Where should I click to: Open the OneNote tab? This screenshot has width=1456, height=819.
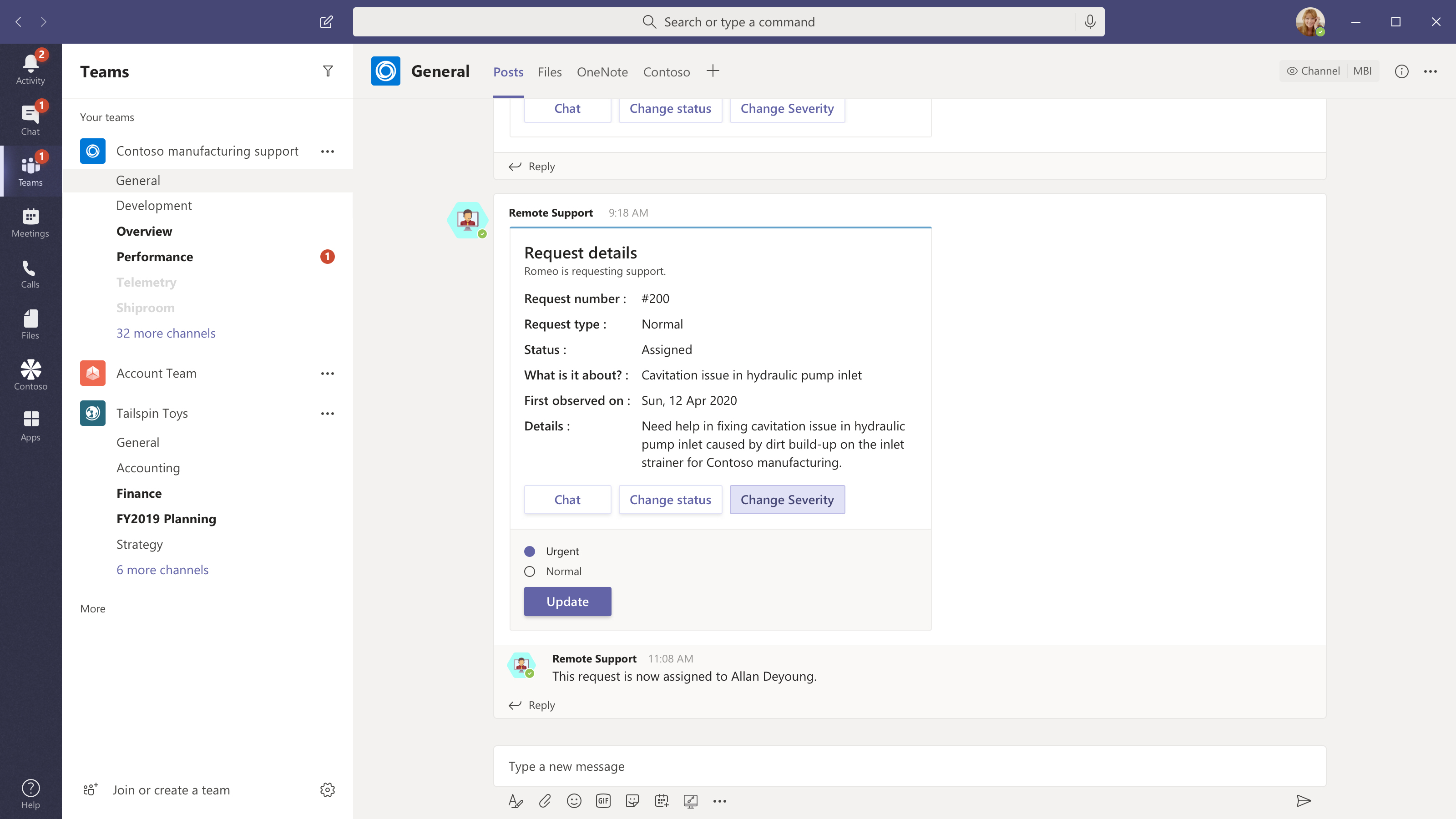pyautogui.click(x=602, y=72)
